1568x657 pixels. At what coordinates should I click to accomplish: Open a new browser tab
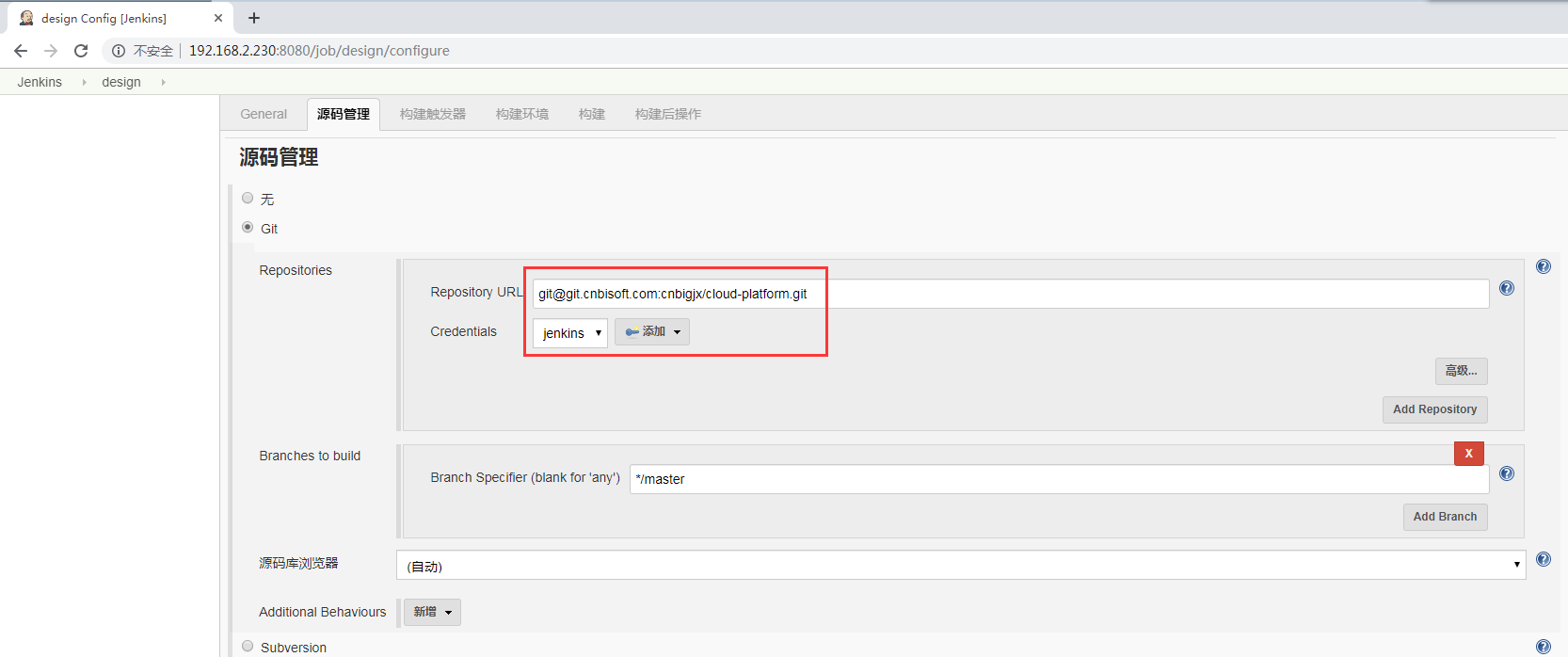[x=254, y=18]
